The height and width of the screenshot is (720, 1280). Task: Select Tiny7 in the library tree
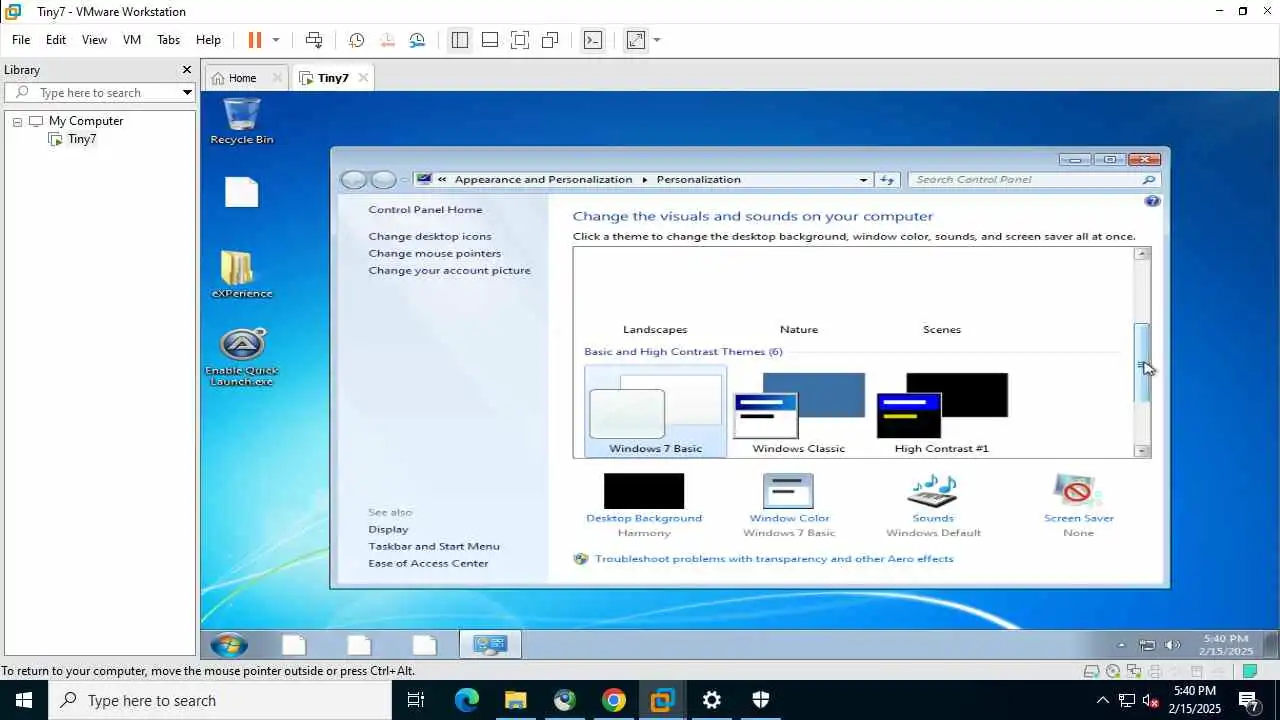[x=82, y=139]
